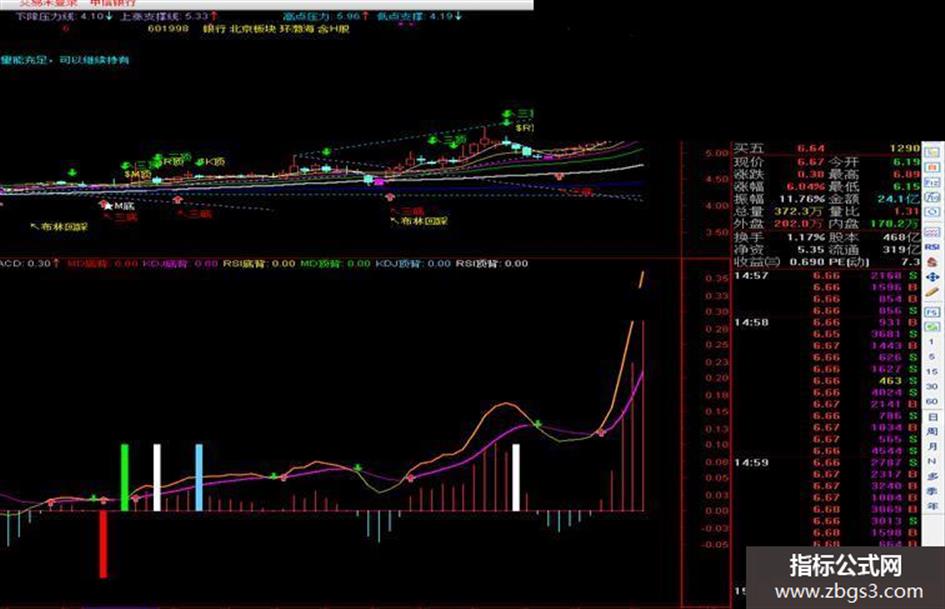The width and height of the screenshot is (945, 609).
Task: Click the red stack icon in sidebar
Action: point(932,262)
